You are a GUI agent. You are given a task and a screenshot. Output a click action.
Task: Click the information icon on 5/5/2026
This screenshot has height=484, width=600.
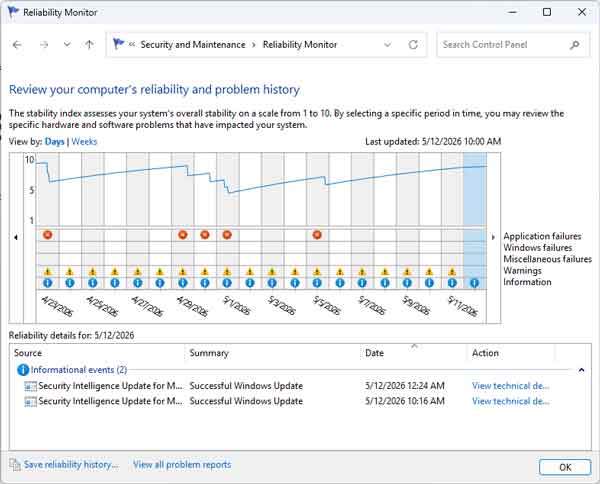pyautogui.click(x=317, y=283)
